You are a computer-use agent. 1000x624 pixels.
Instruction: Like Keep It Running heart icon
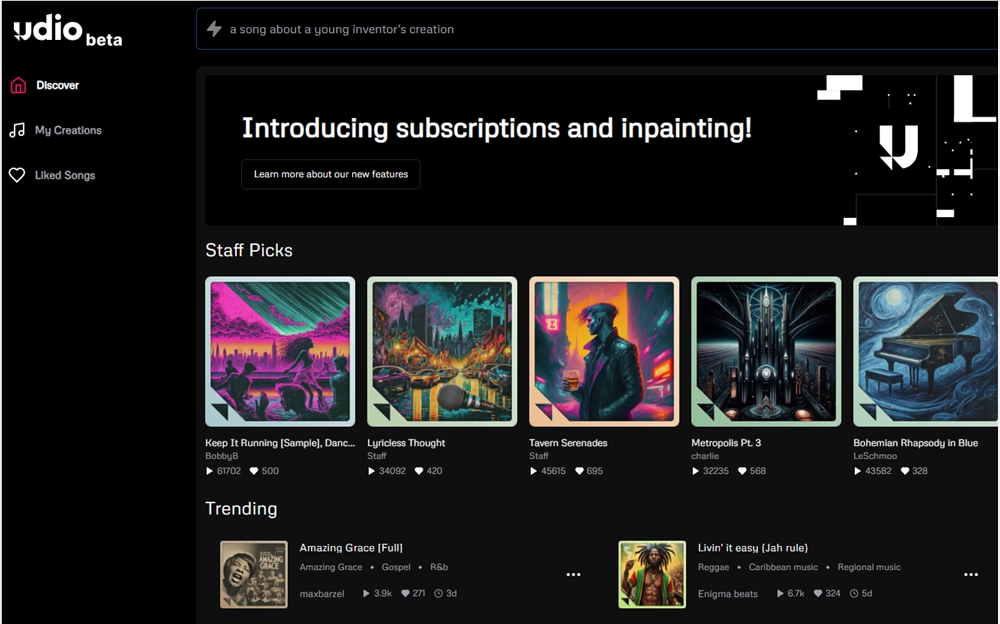coord(254,471)
